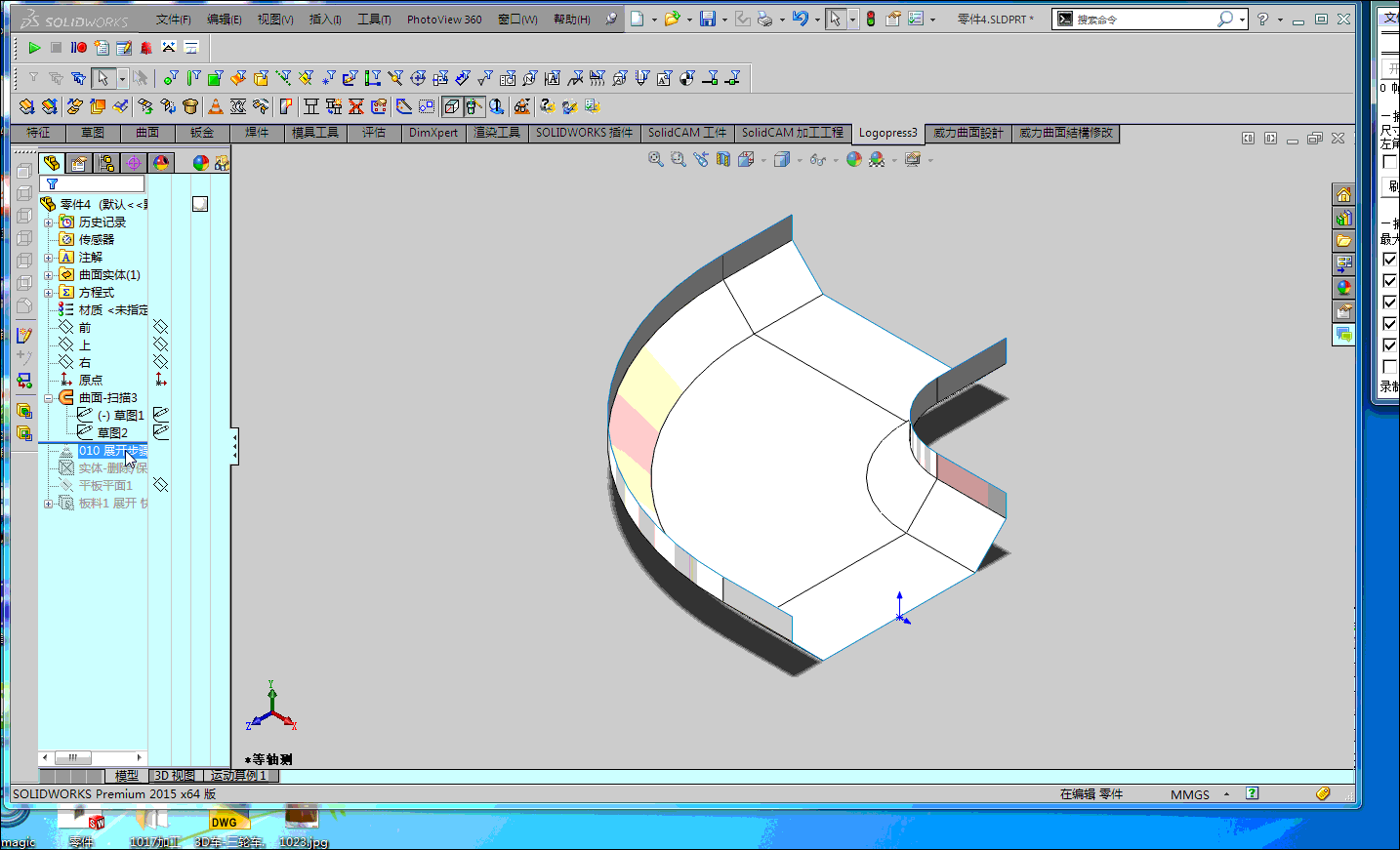Select 草图2 in the feature tree
Screen dimensions: 1400x850
coord(112,432)
